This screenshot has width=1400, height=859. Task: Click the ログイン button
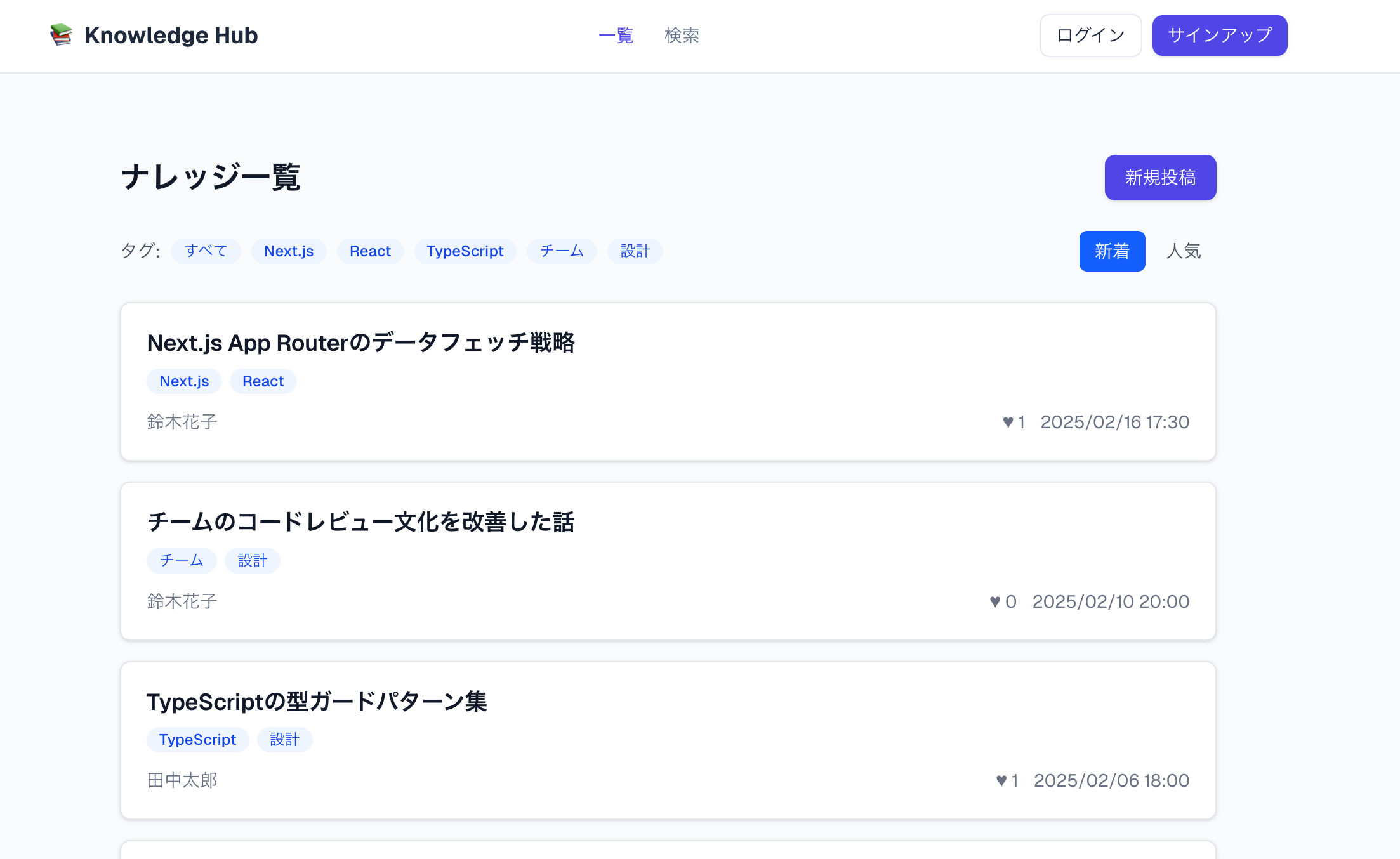pyautogui.click(x=1090, y=36)
